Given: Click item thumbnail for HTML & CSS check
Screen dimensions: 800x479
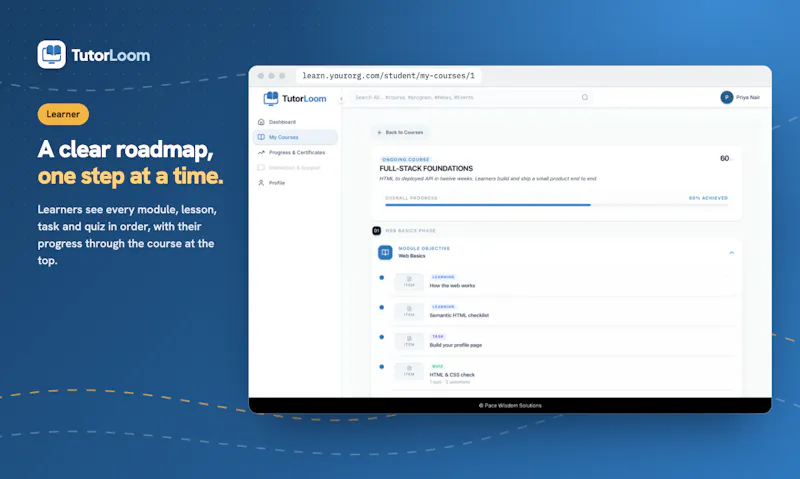Looking at the screenshot, I should [409, 371].
